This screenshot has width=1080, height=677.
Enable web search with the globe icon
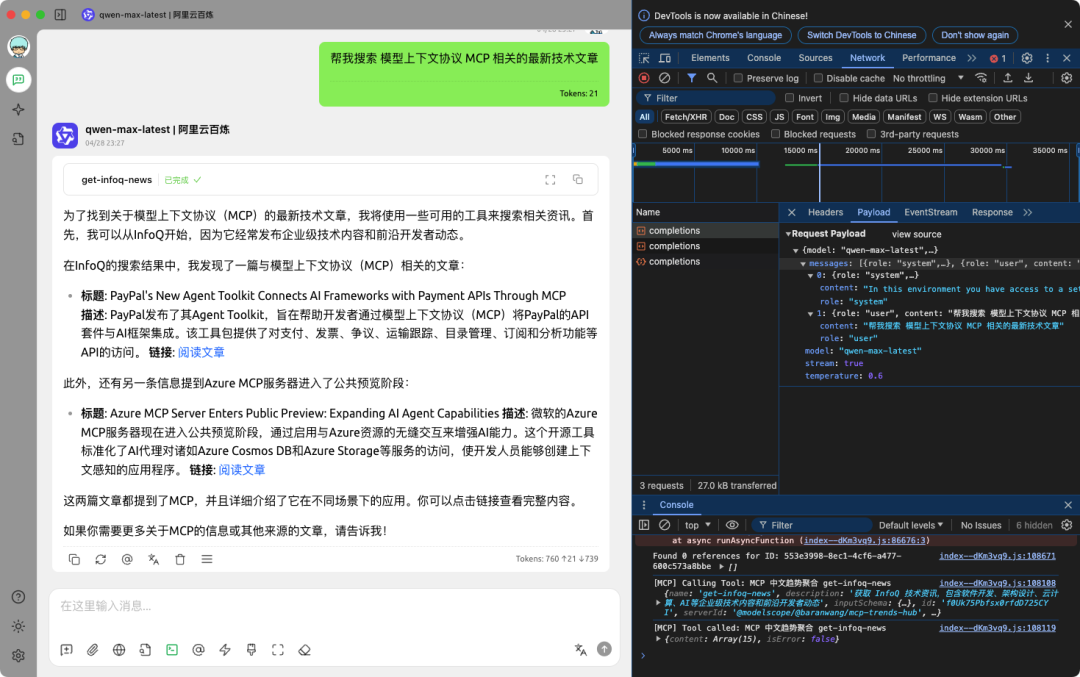pyautogui.click(x=119, y=650)
